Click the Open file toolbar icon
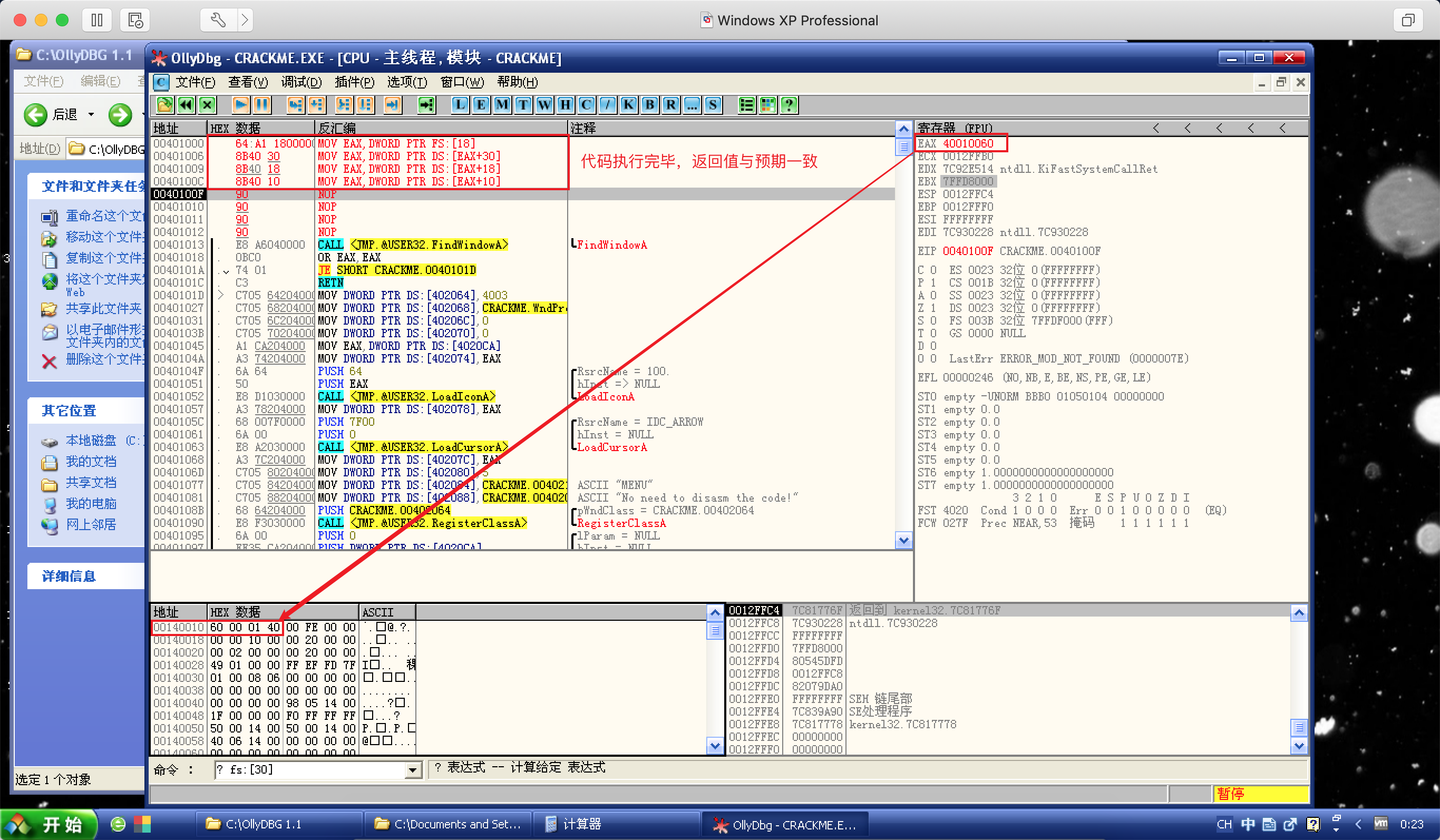 164,104
